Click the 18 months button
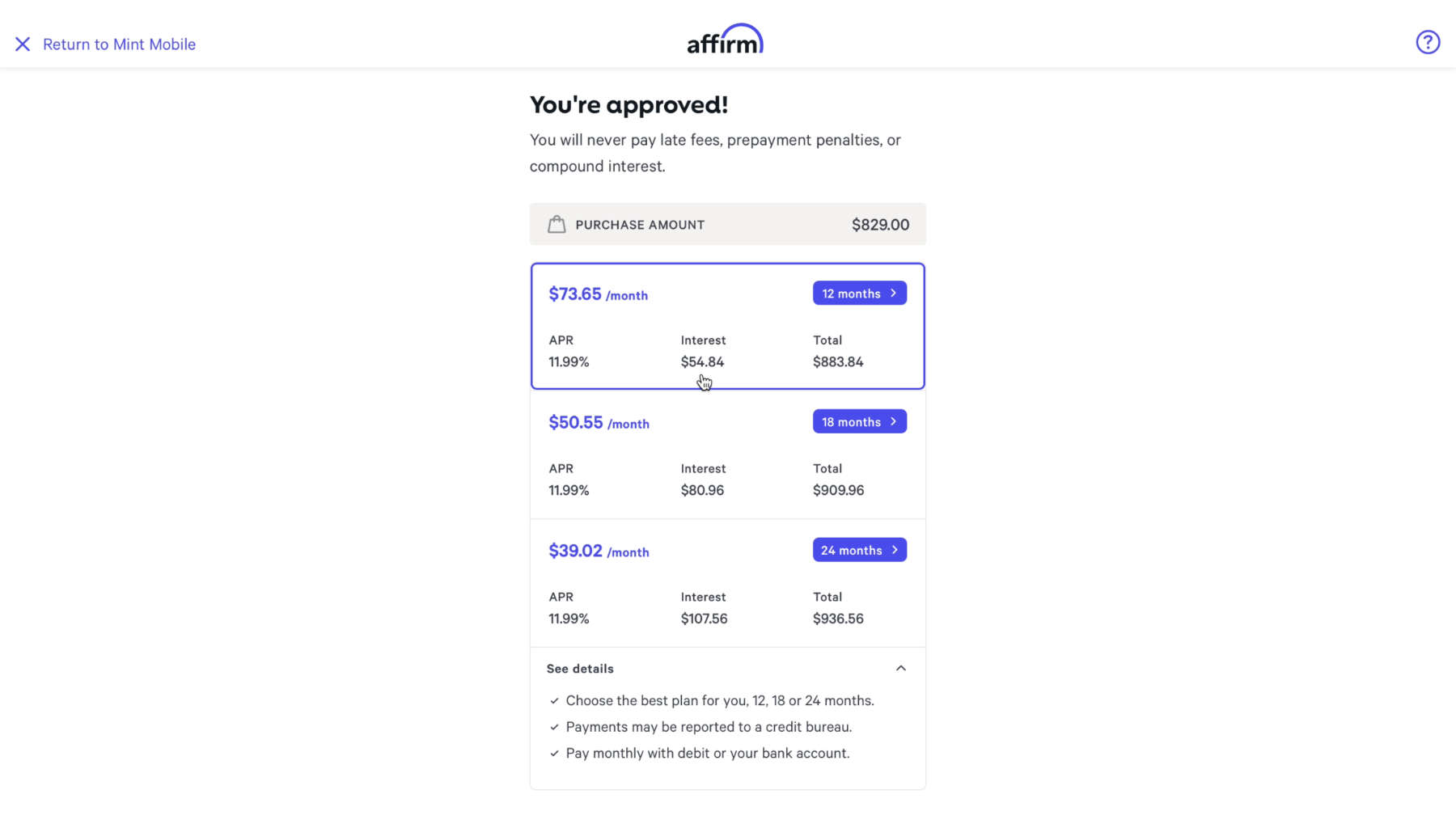This screenshot has width=1456, height=824. (x=859, y=421)
